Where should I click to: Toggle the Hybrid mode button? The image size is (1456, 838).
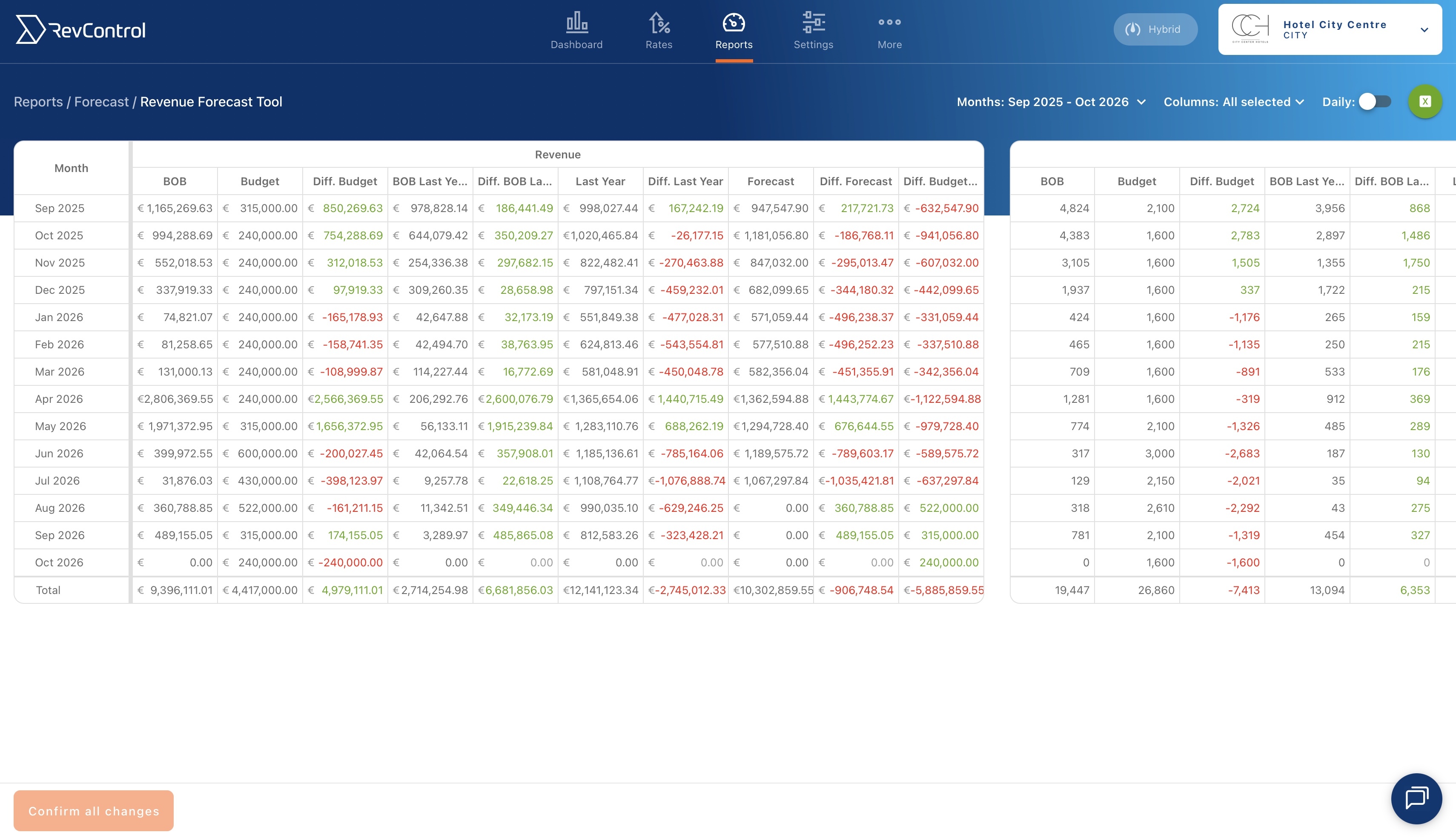1155,29
